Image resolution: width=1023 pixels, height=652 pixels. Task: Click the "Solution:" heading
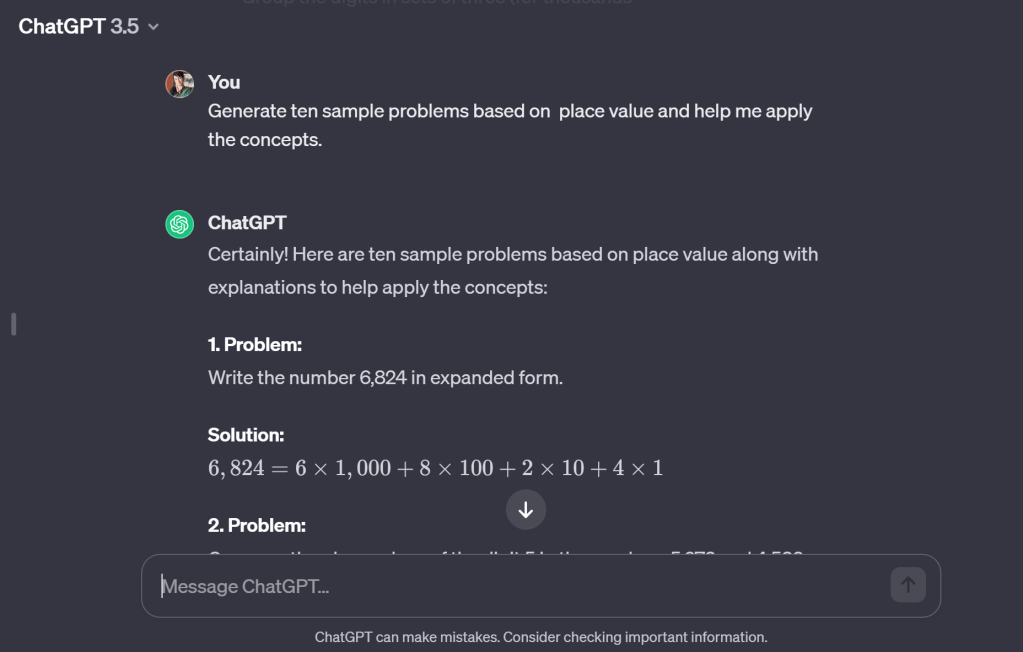(x=246, y=435)
